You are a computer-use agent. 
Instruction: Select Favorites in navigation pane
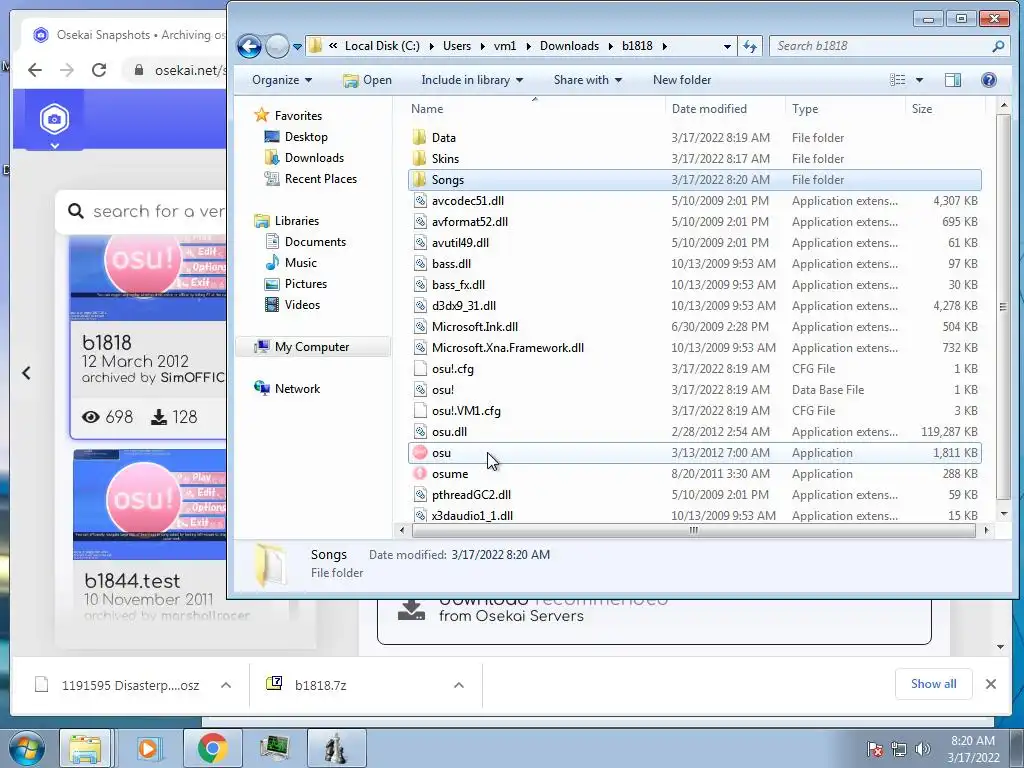point(289,116)
